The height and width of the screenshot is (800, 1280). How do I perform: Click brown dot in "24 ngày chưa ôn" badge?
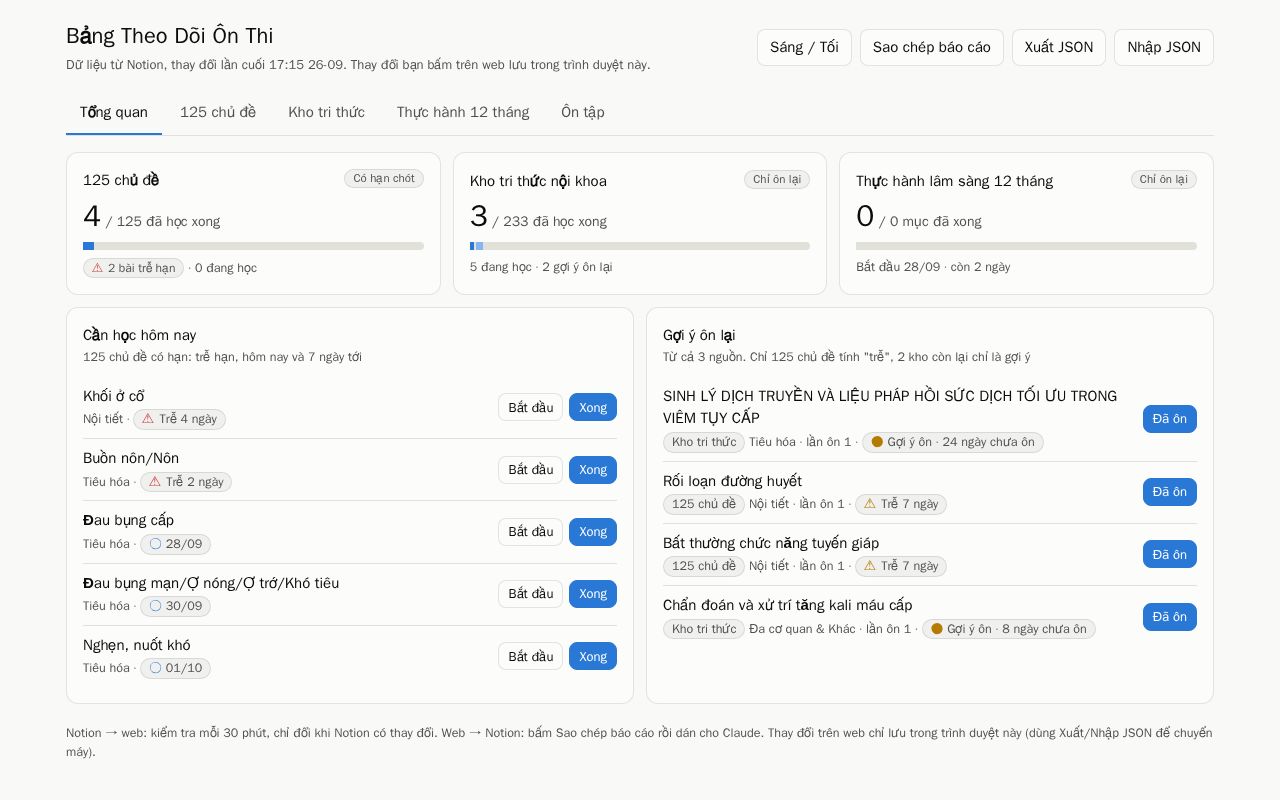877,442
